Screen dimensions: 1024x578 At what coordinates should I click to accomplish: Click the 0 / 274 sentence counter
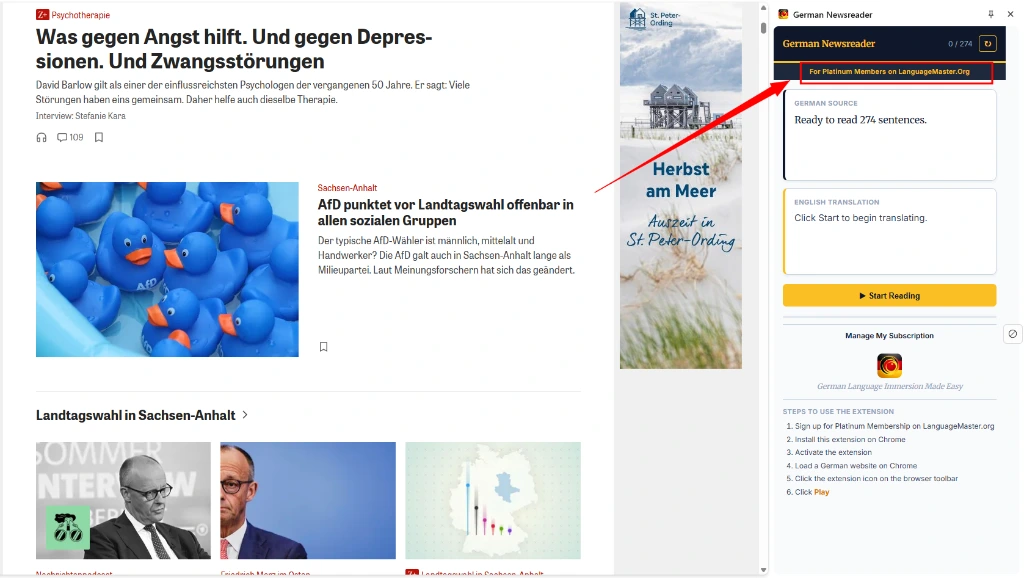pyautogui.click(x=960, y=44)
